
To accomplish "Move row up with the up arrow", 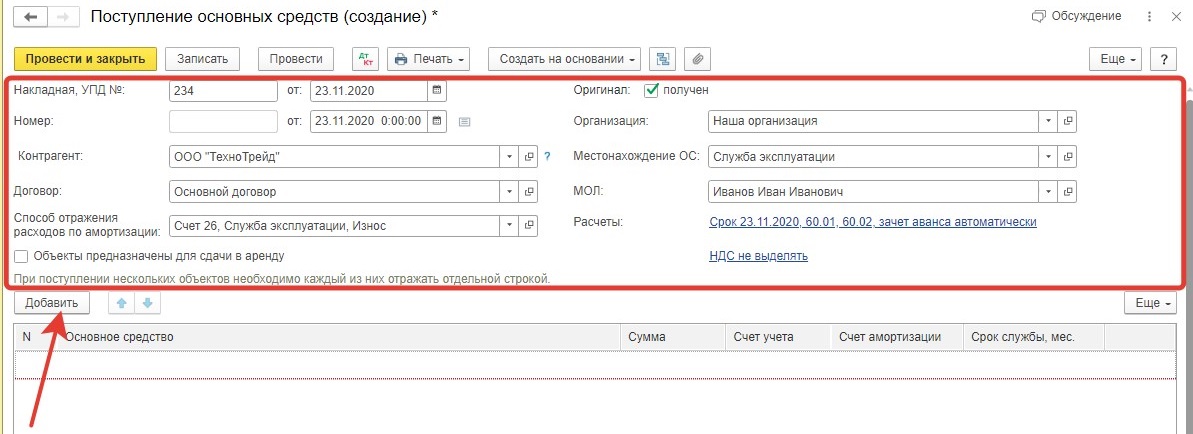I will tap(121, 303).
